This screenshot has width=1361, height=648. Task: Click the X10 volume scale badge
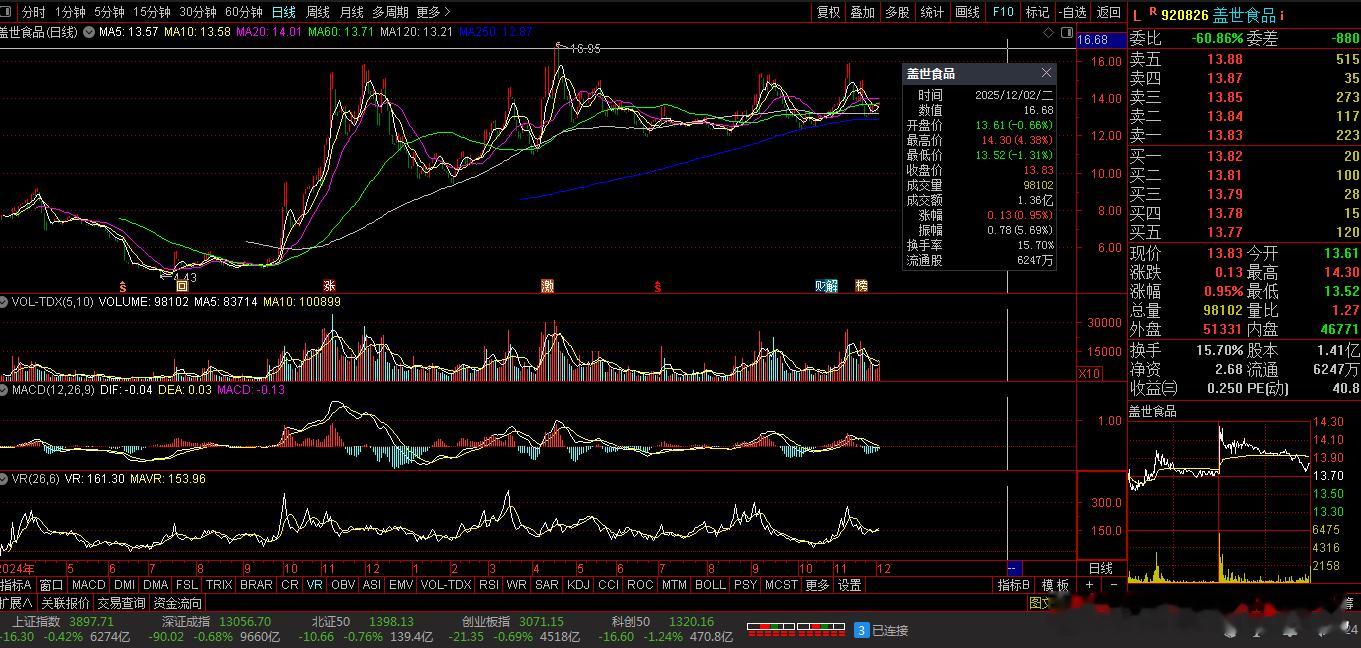pos(1089,373)
